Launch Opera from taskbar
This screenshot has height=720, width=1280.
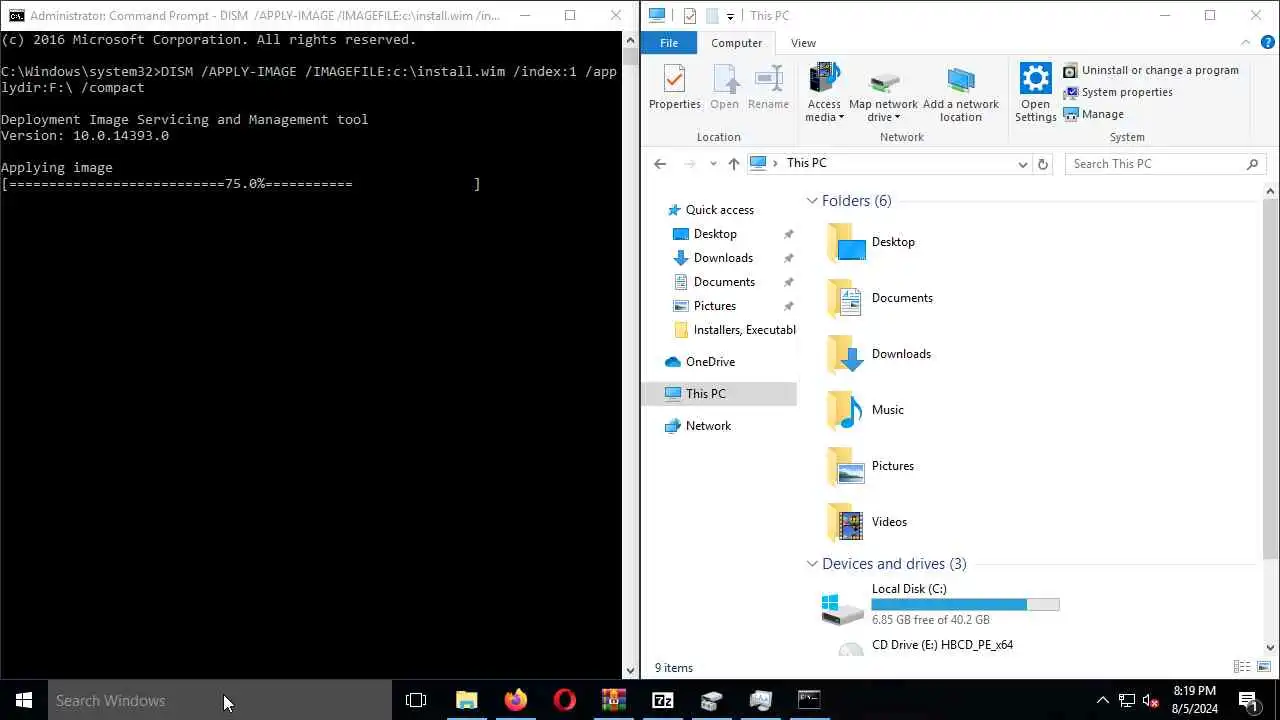[x=565, y=700]
